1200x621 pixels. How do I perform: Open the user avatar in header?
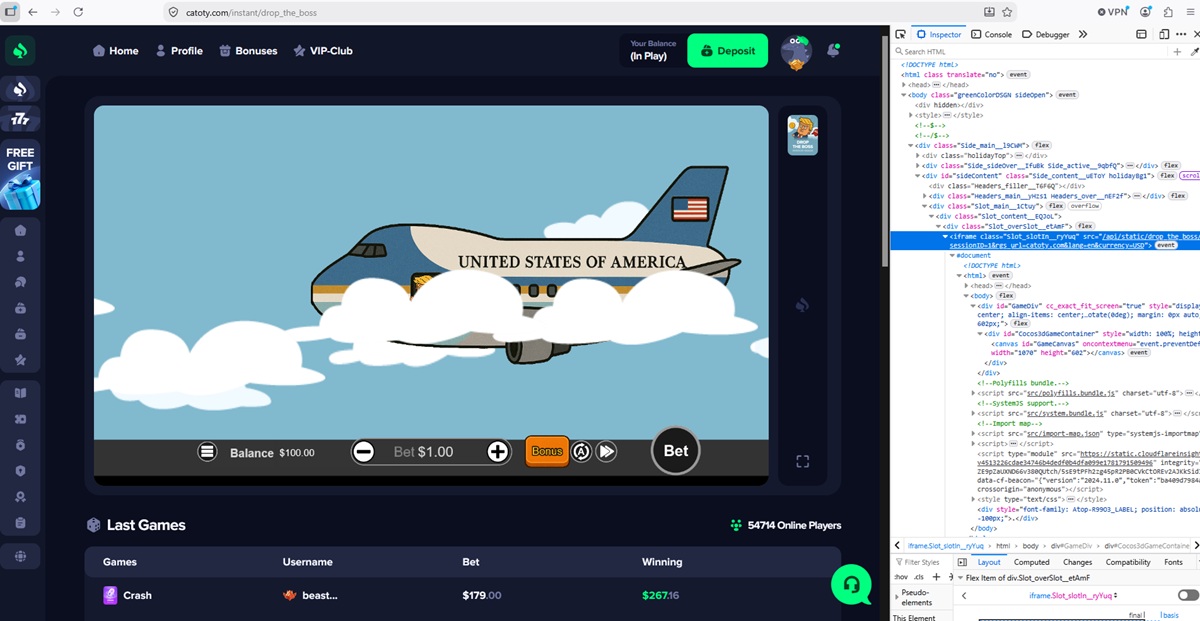(x=796, y=51)
